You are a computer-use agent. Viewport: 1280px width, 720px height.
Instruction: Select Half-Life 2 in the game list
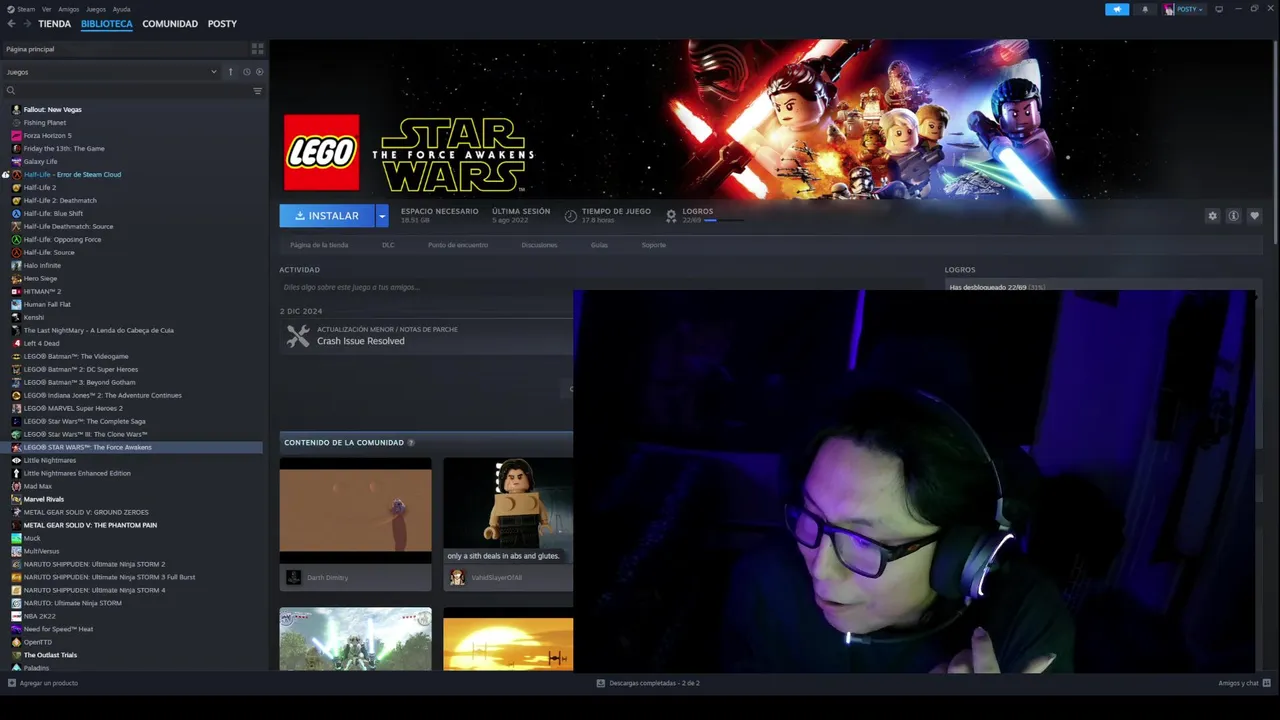point(40,187)
